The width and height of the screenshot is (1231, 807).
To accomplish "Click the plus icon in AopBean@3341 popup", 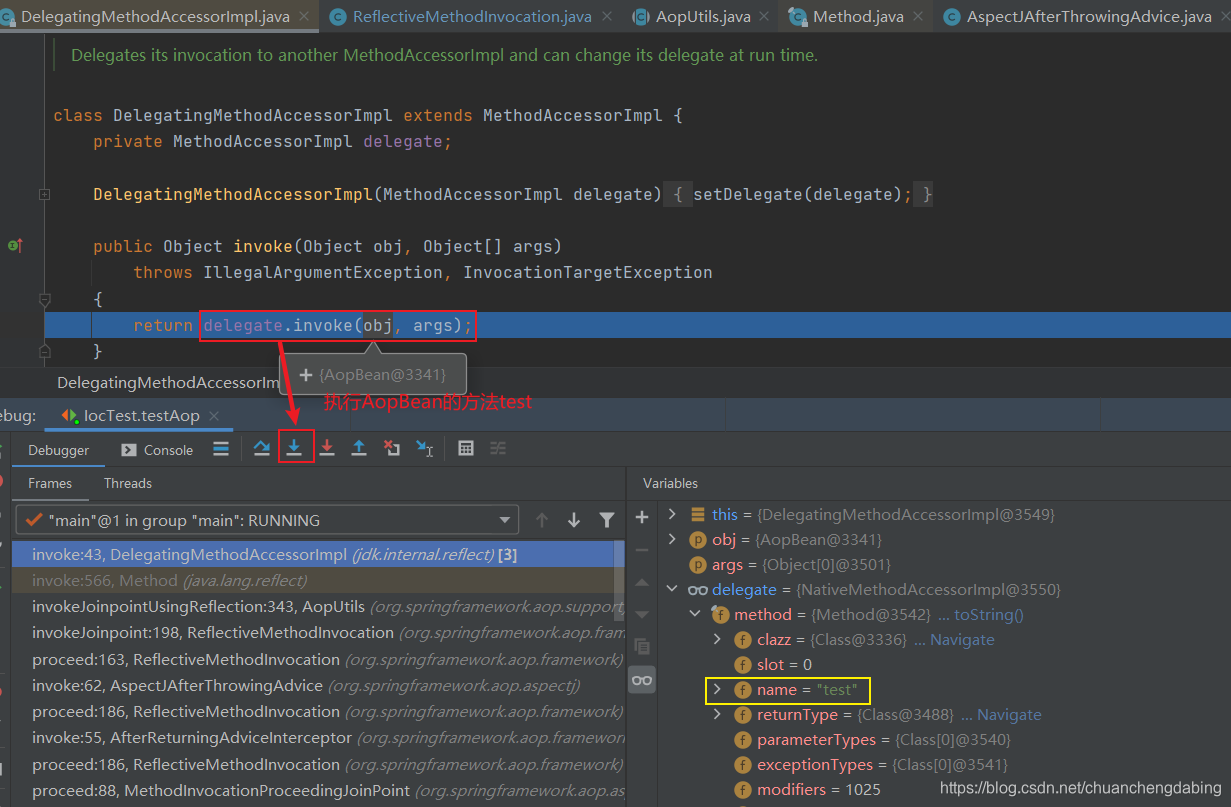I will (x=305, y=375).
